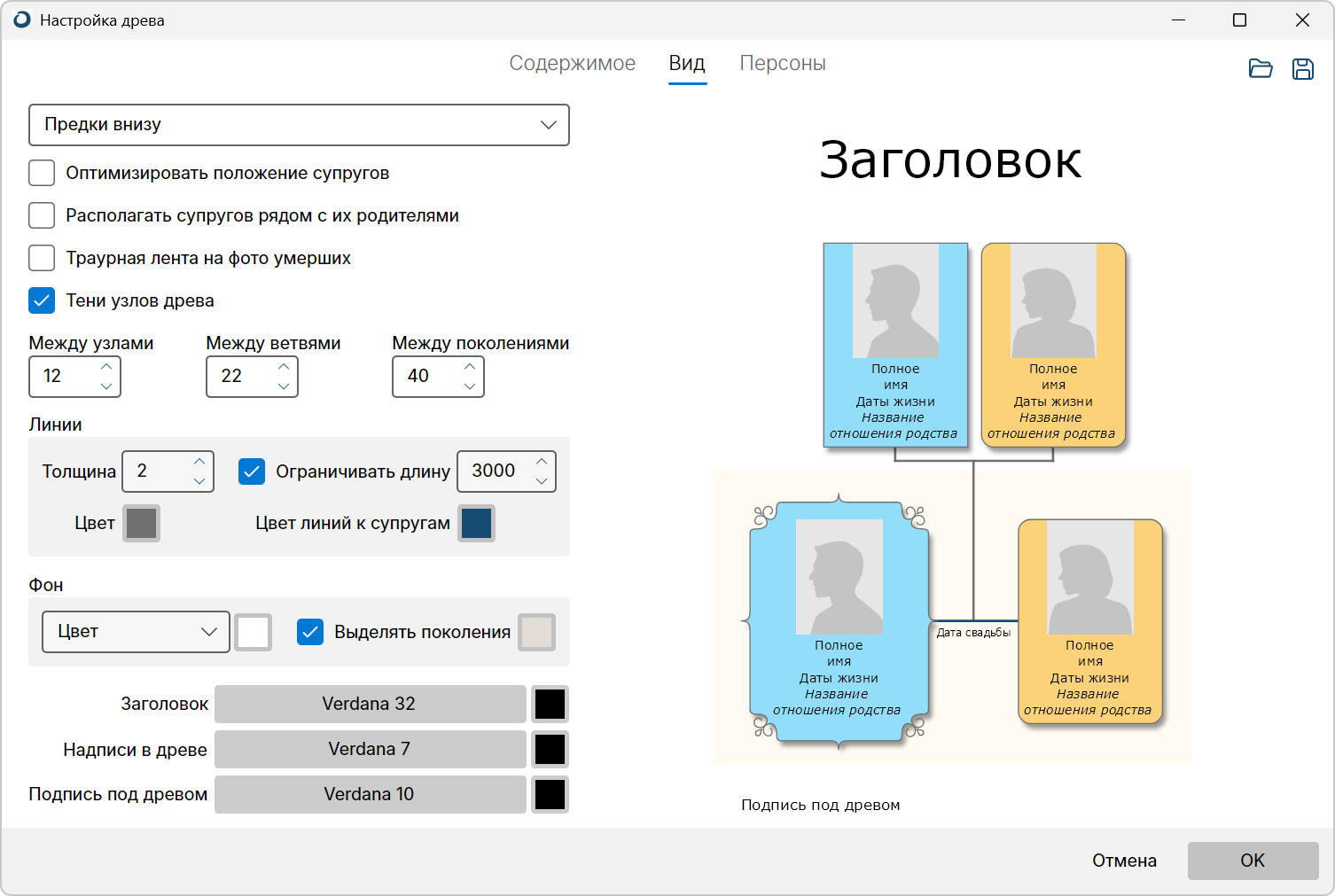The width and height of the screenshot is (1335, 896).
Task: Disable Выделять поколения option
Action: (x=310, y=632)
